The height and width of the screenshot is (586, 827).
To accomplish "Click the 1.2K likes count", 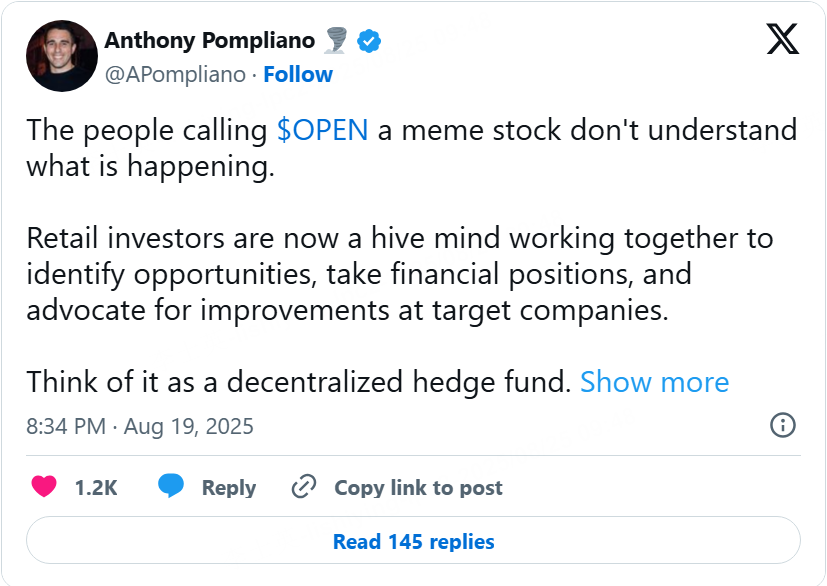I will coord(96,487).
